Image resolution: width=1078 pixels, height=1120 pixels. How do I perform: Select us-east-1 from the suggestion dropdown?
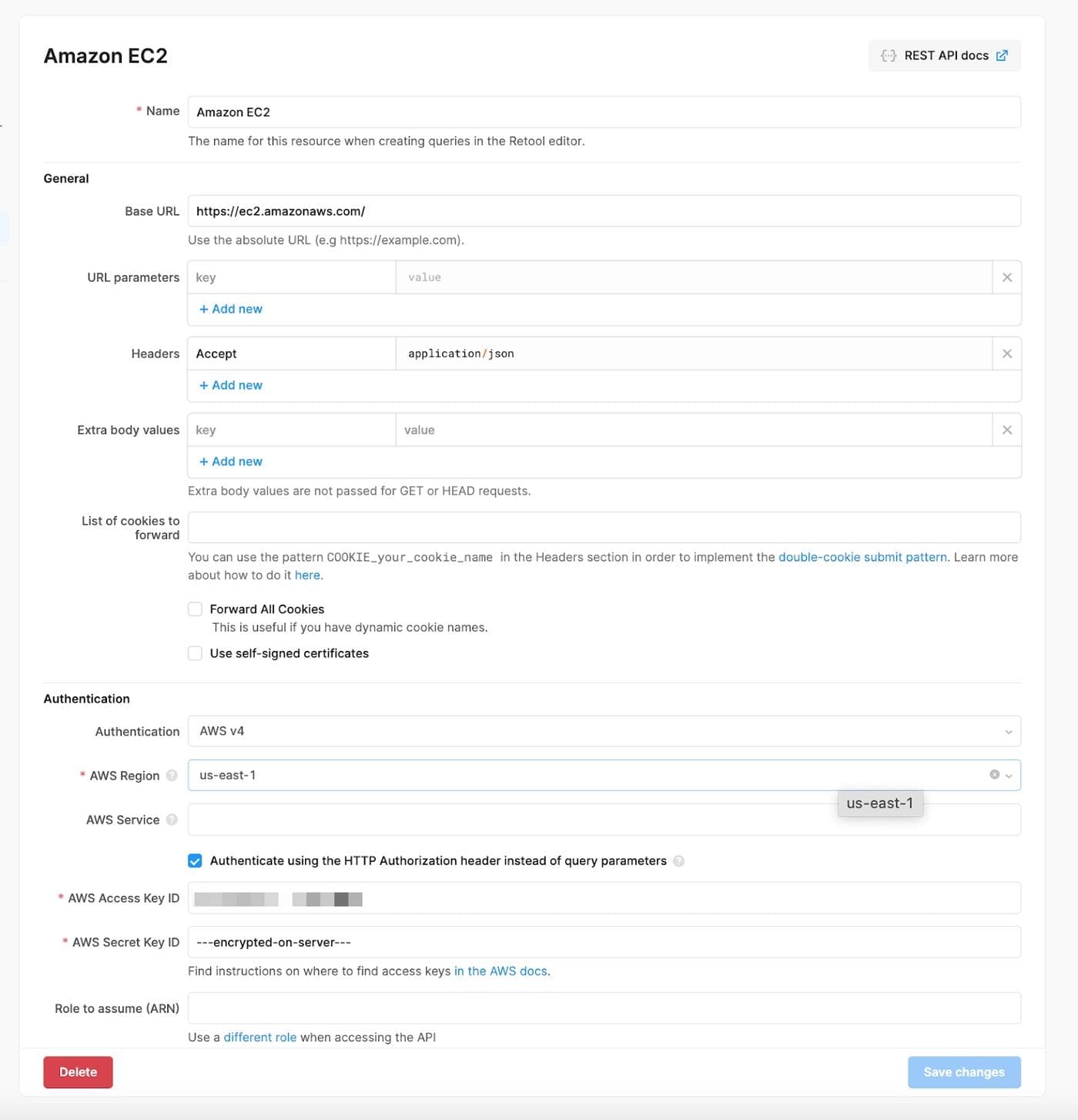coord(880,803)
